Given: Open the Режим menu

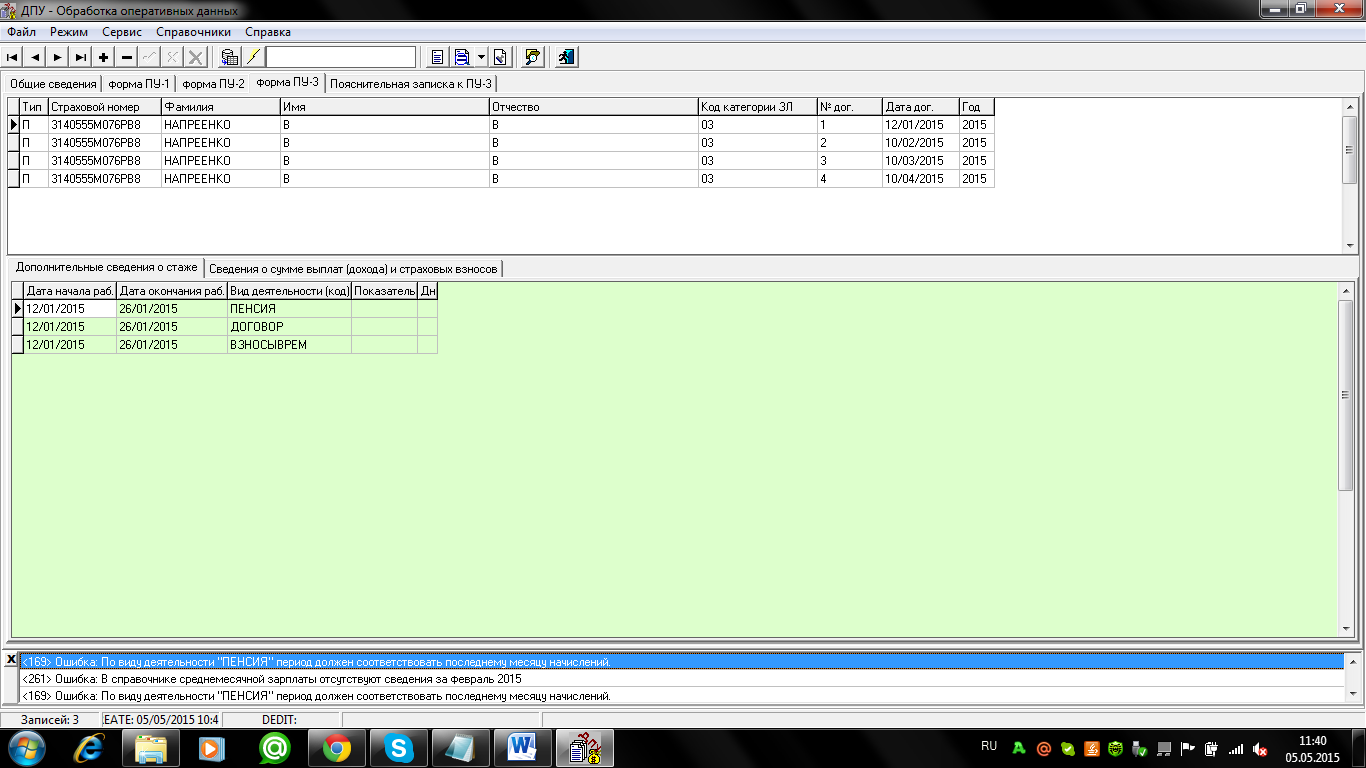Looking at the screenshot, I should click(x=69, y=32).
